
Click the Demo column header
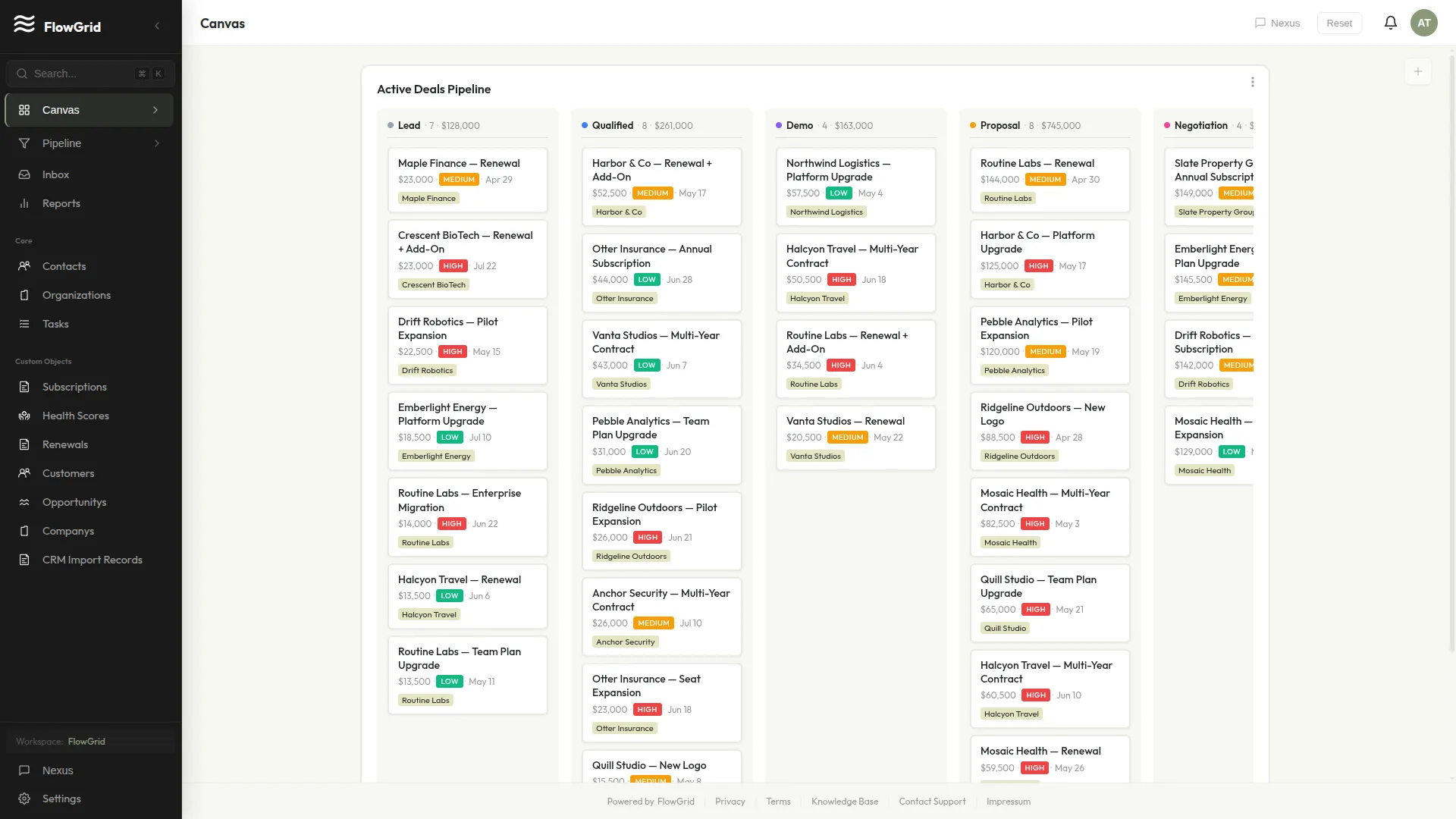[x=856, y=126]
